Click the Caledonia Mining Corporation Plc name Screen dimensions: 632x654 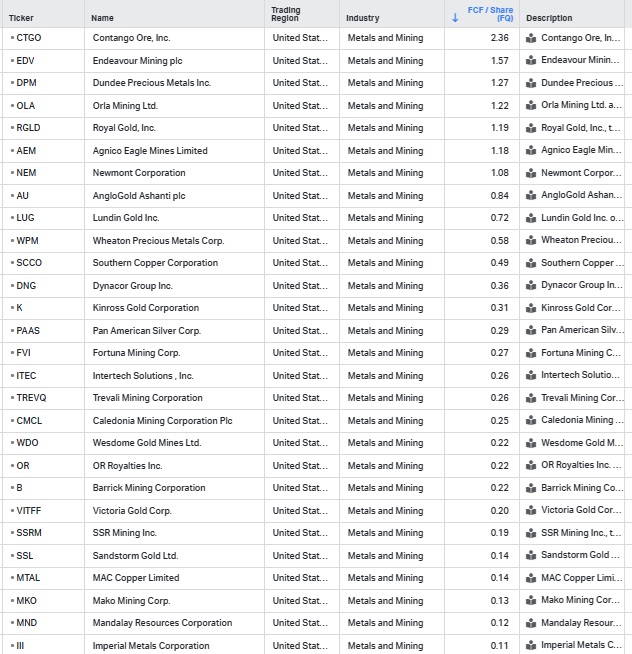(x=162, y=421)
